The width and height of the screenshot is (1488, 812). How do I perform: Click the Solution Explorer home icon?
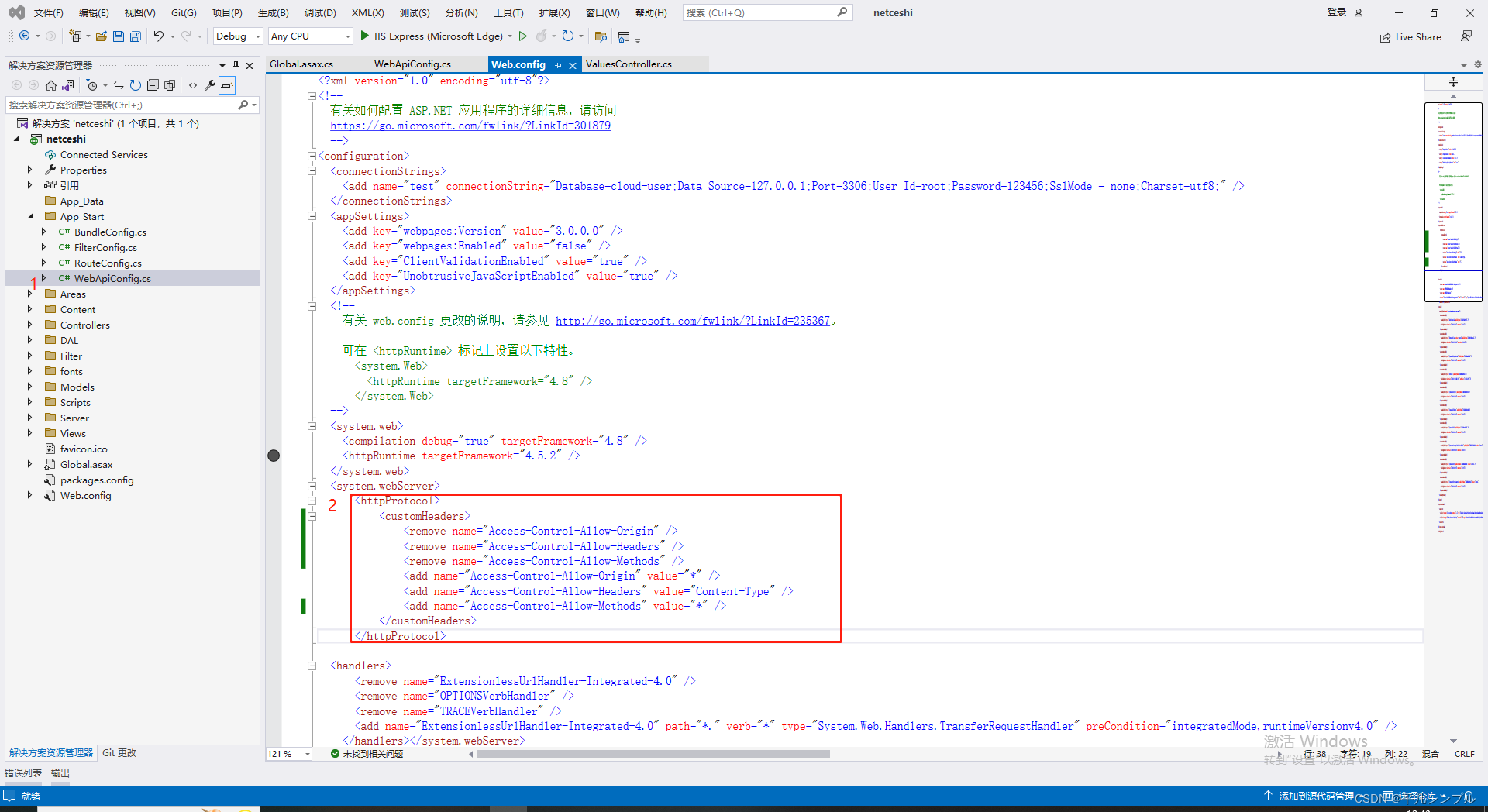[50, 85]
